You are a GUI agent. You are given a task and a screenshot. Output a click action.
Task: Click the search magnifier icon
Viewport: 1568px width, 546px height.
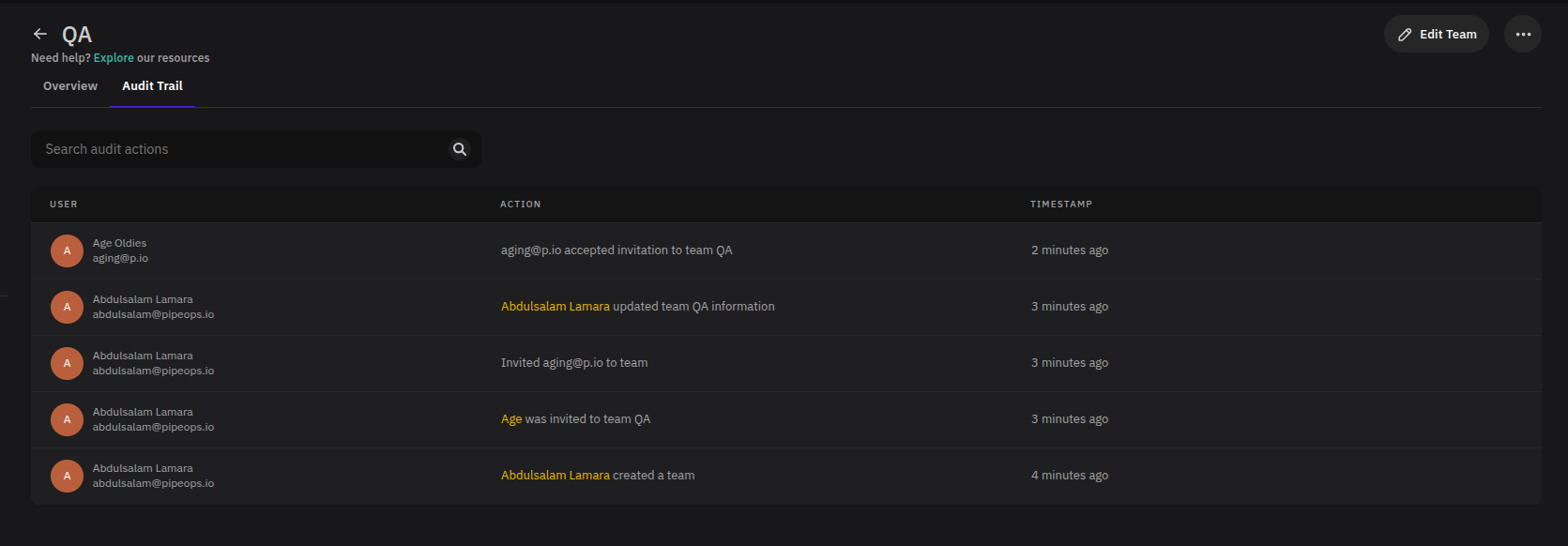pyautogui.click(x=460, y=149)
